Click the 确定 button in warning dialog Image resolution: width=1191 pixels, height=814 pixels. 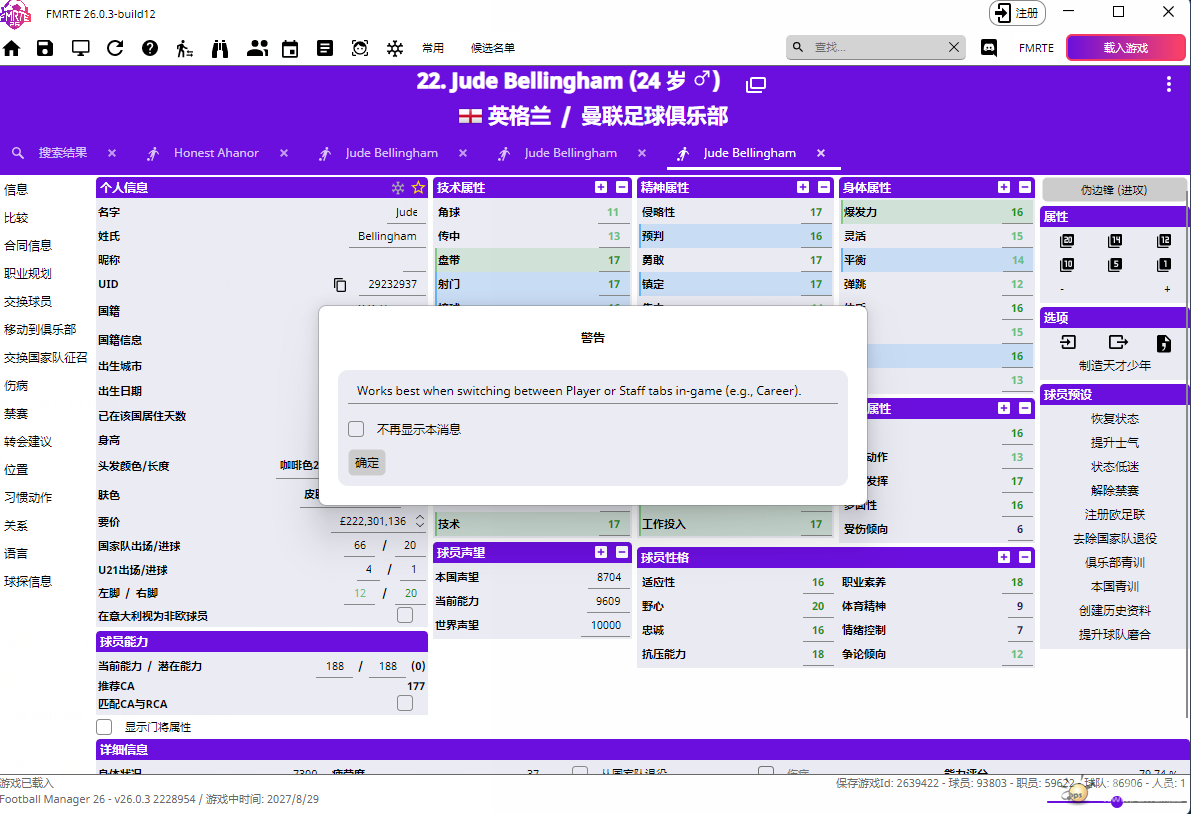(x=367, y=462)
